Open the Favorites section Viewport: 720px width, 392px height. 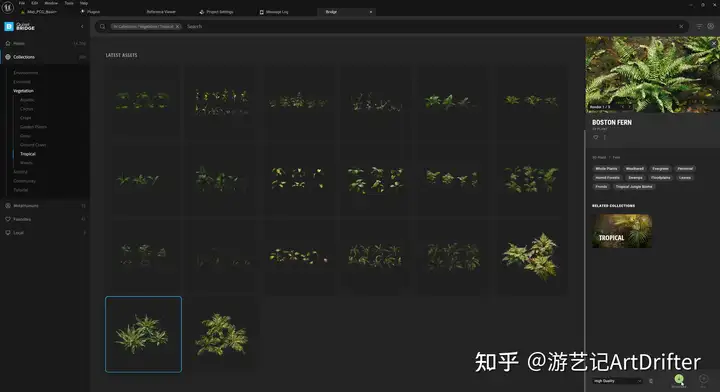(x=45, y=219)
